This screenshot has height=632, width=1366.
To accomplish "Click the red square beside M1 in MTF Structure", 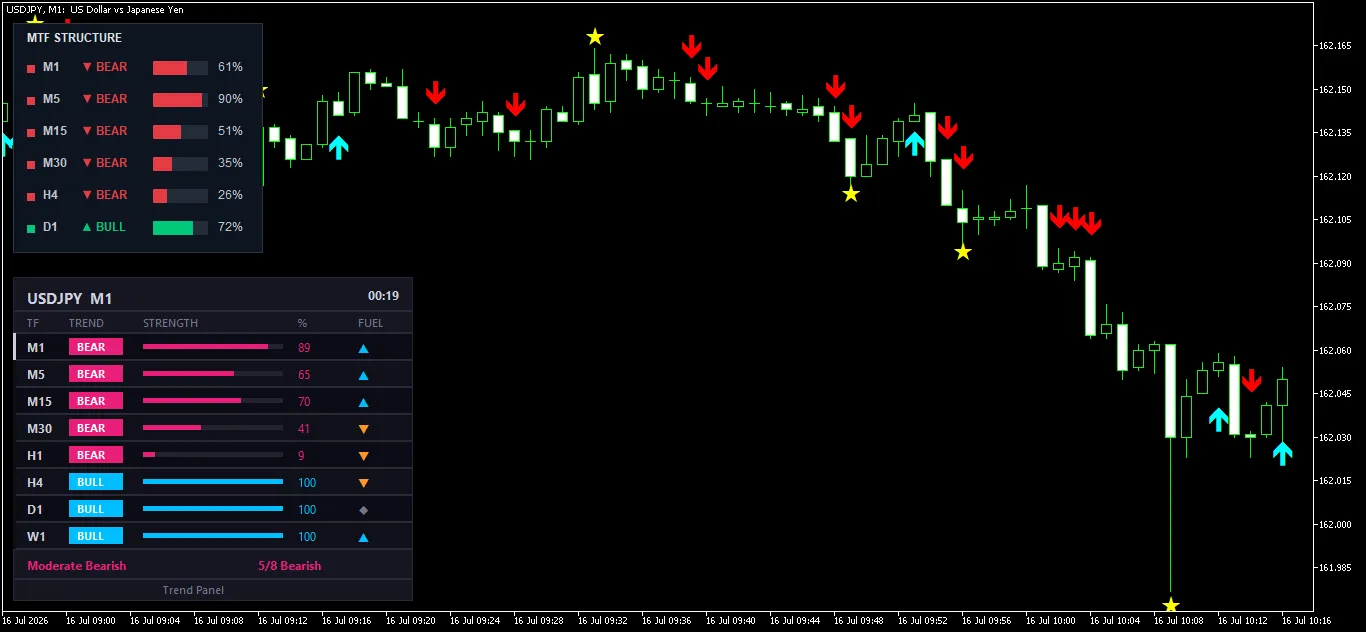I will click(x=31, y=69).
